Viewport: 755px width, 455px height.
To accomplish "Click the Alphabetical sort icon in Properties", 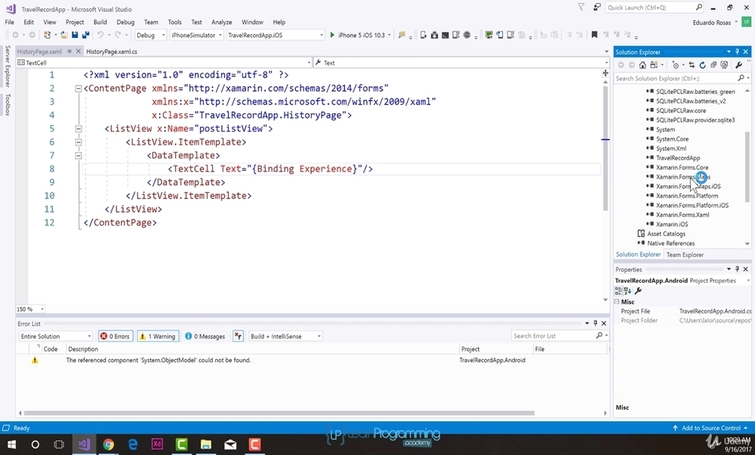I will coord(627,291).
